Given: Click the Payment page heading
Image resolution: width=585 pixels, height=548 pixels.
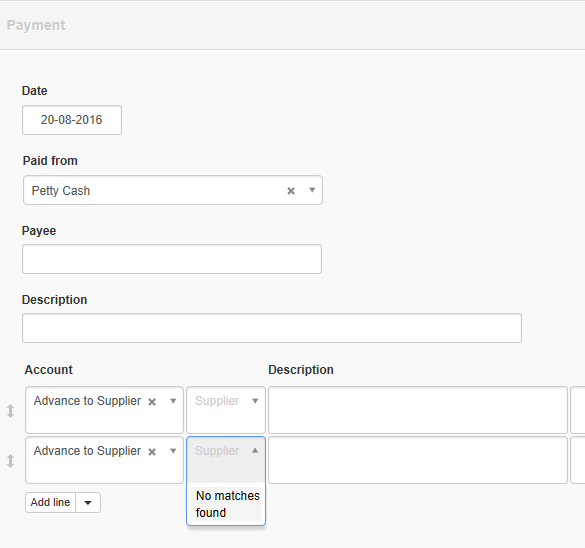Looking at the screenshot, I should point(36,25).
